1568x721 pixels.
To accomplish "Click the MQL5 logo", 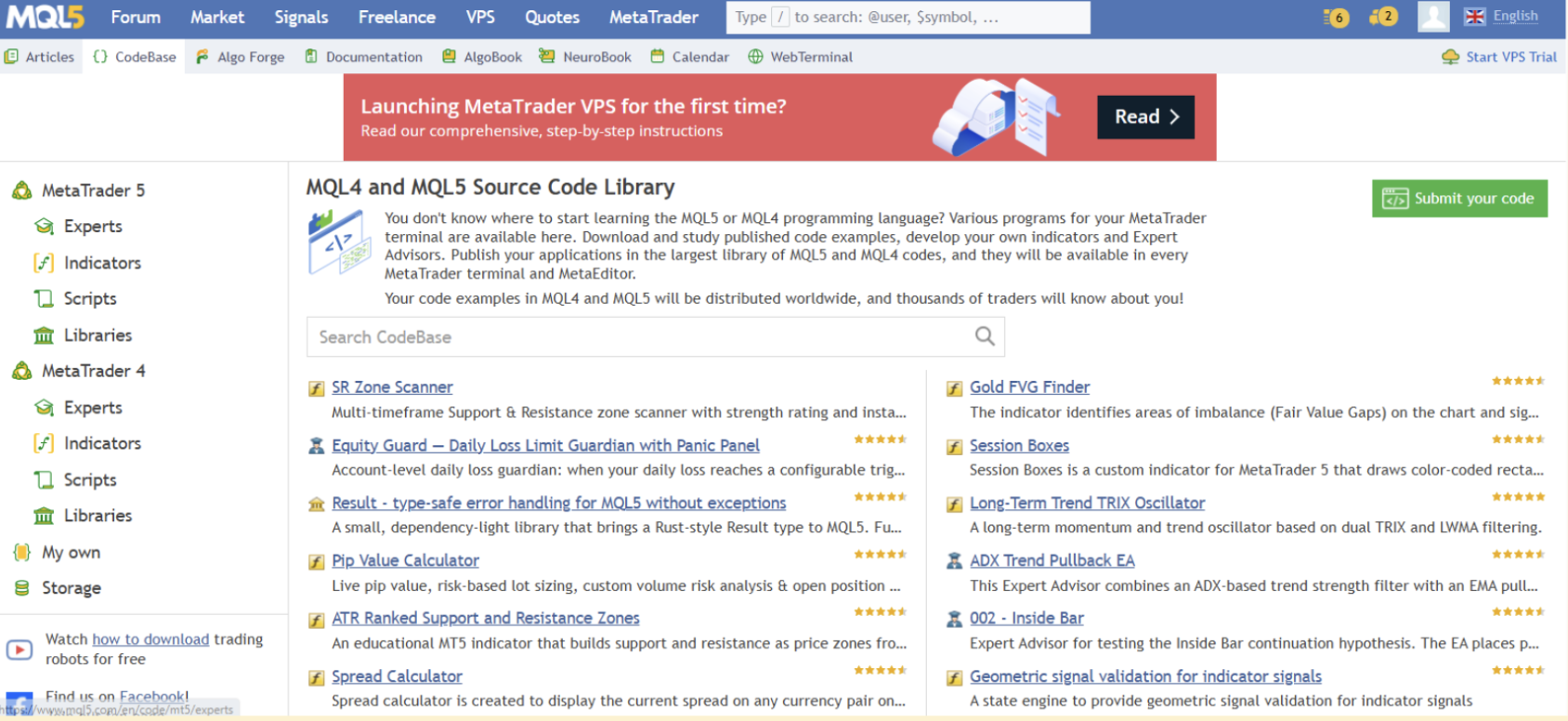I will [45, 17].
